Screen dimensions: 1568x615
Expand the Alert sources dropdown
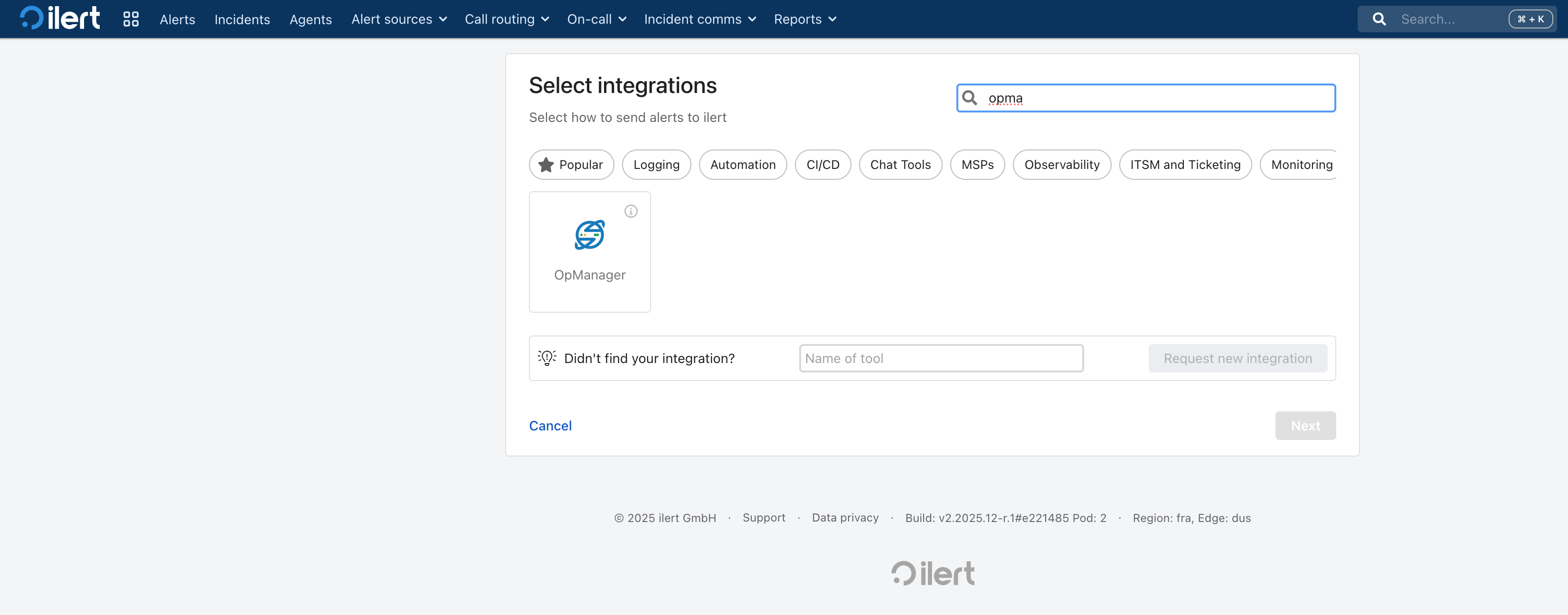tap(399, 19)
